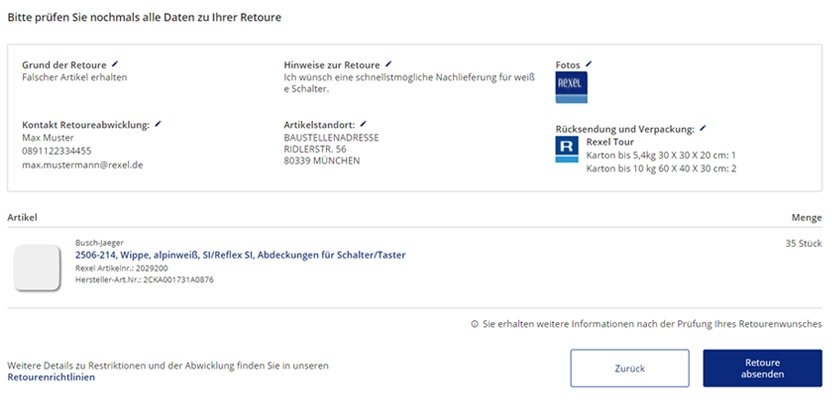Click the Zurück button
The height and width of the screenshot is (420, 832).
click(630, 368)
